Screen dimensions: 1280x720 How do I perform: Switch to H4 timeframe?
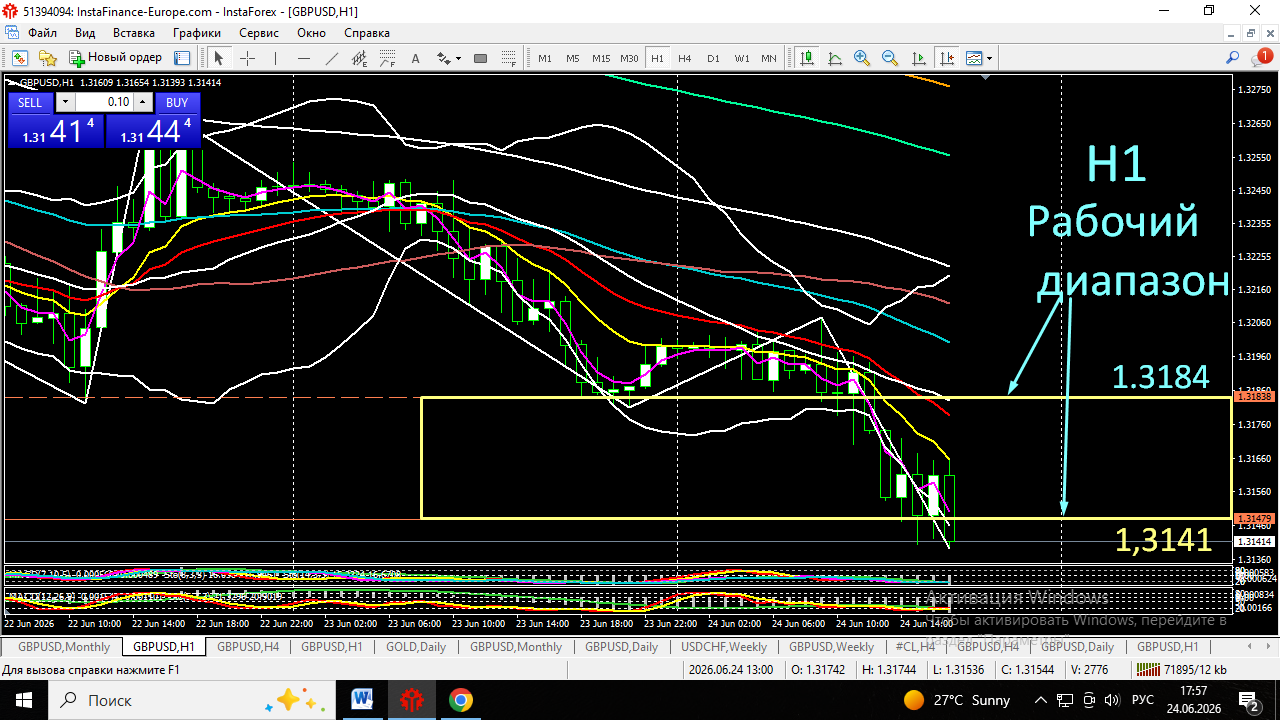click(x=685, y=58)
